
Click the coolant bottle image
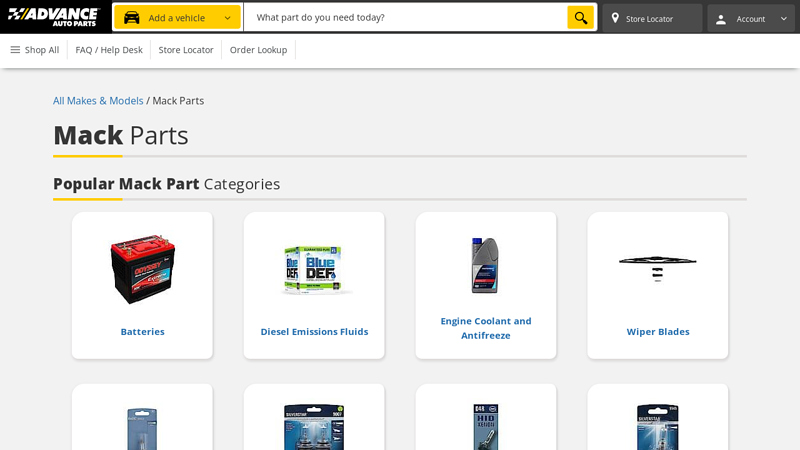[x=485, y=265]
